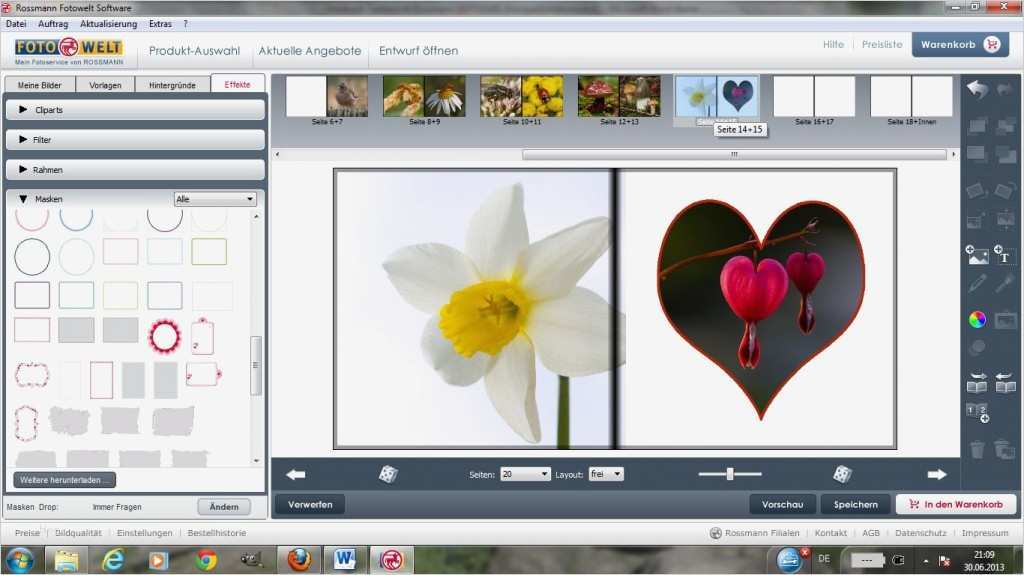Switch to the Hintergründe tab
Screen dimensions: 1024x575
(172, 85)
